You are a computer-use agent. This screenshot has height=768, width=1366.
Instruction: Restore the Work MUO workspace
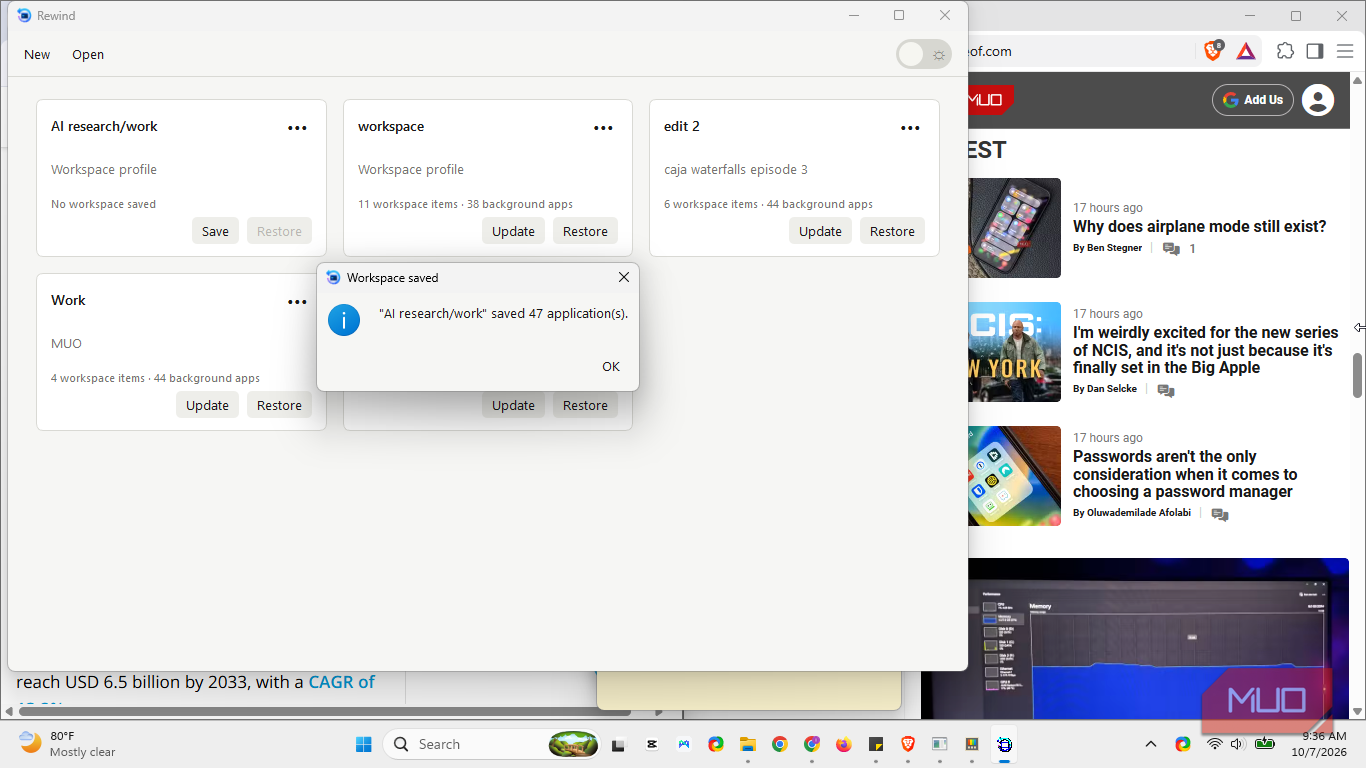[279, 405]
